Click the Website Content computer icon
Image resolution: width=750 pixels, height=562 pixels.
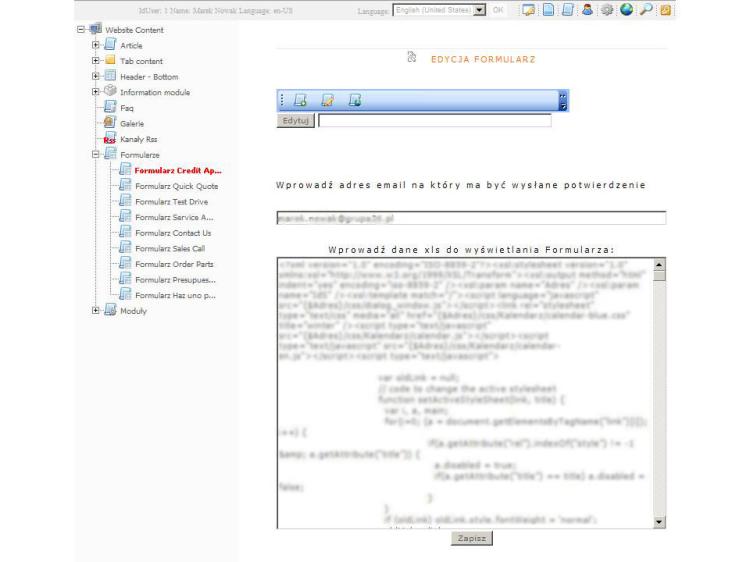coord(96,28)
